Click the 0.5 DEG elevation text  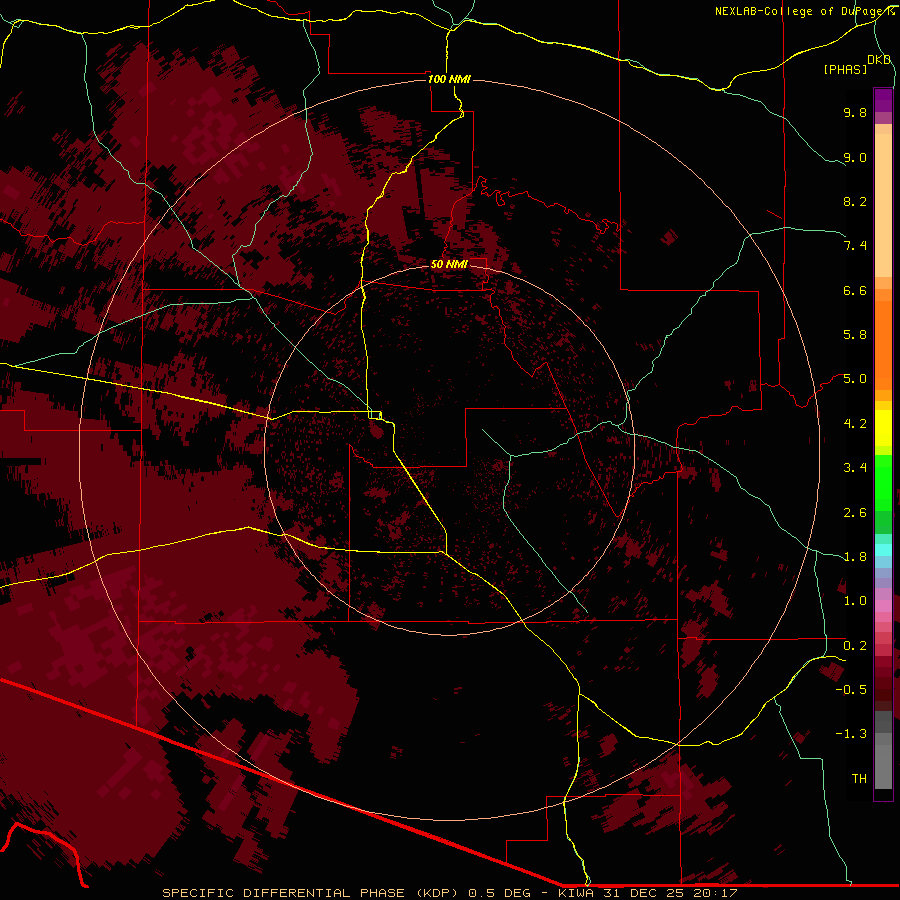click(x=499, y=893)
